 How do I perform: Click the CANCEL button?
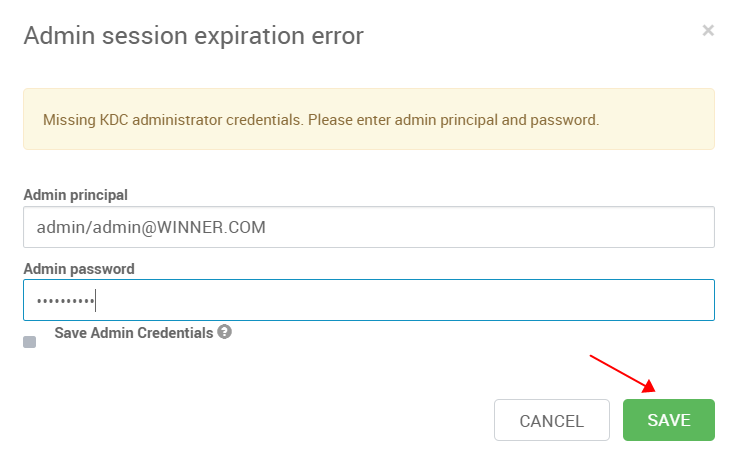click(552, 420)
